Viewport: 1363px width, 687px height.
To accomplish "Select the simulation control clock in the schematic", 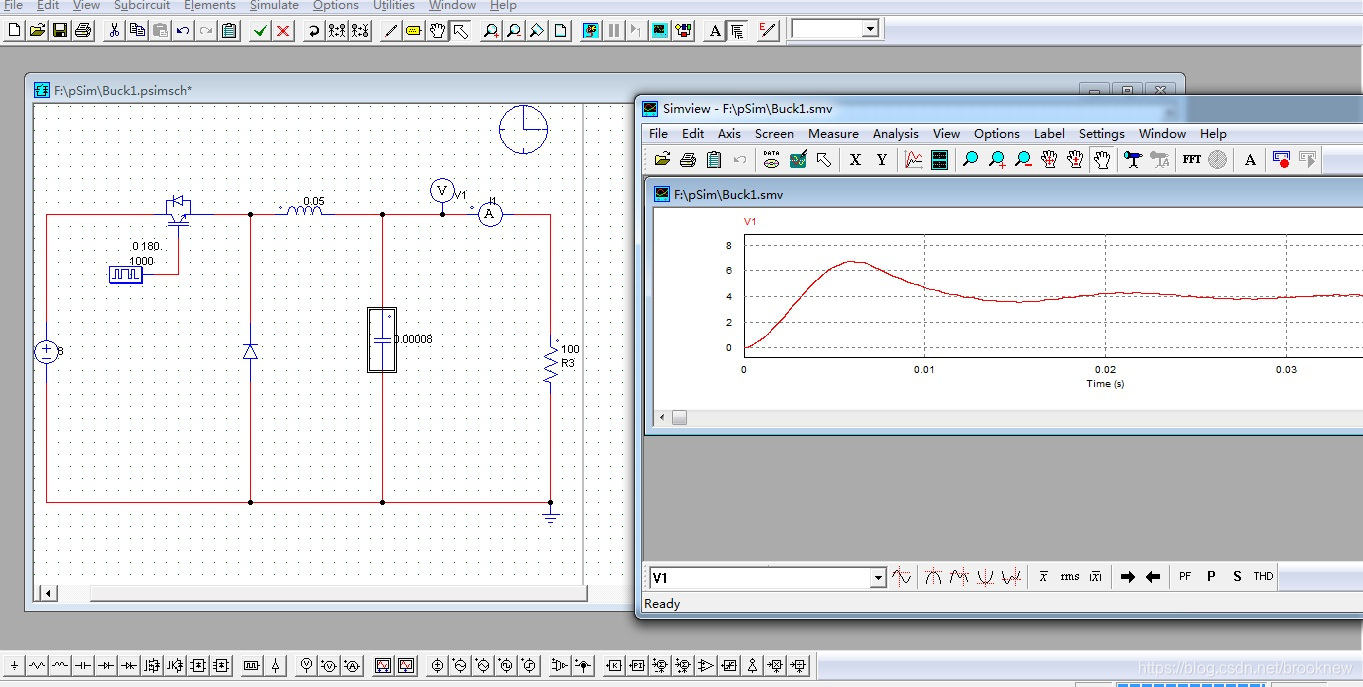I will tap(524, 129).
